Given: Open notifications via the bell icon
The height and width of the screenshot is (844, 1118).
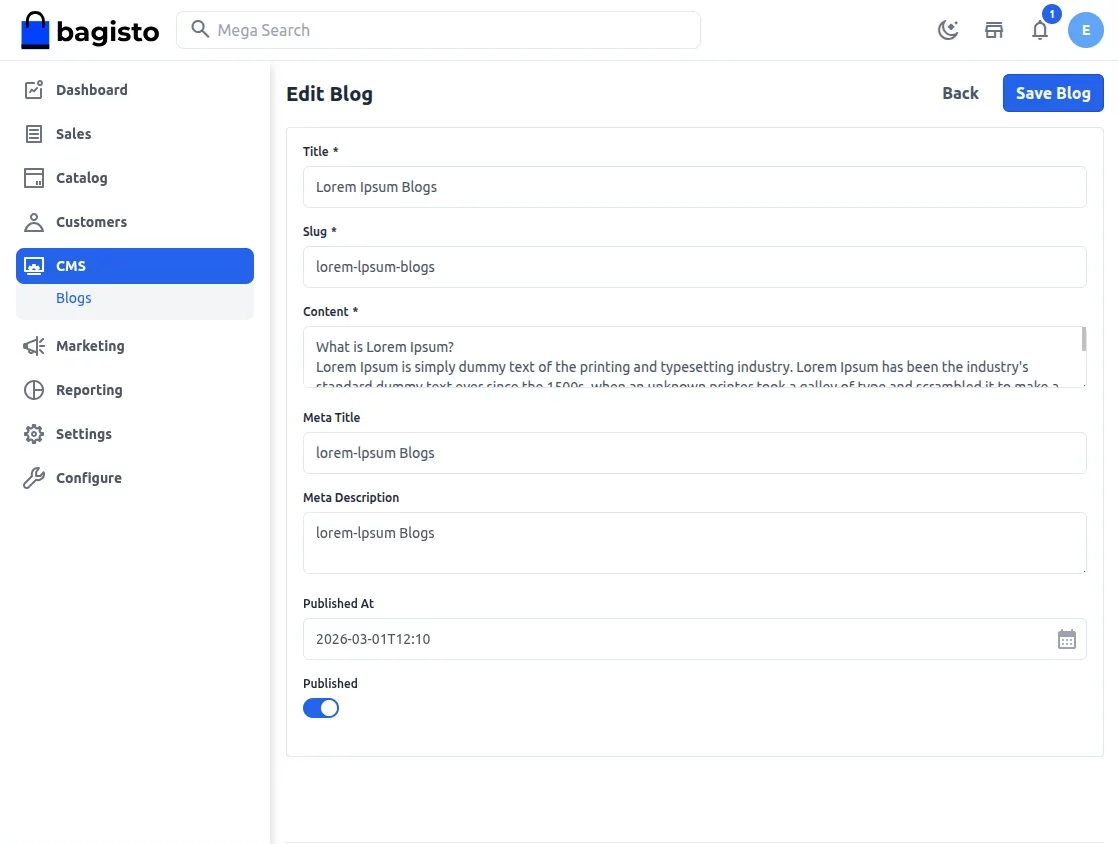Looking at the screenshot, I should pyautogui.click(x=1040, y=30).
